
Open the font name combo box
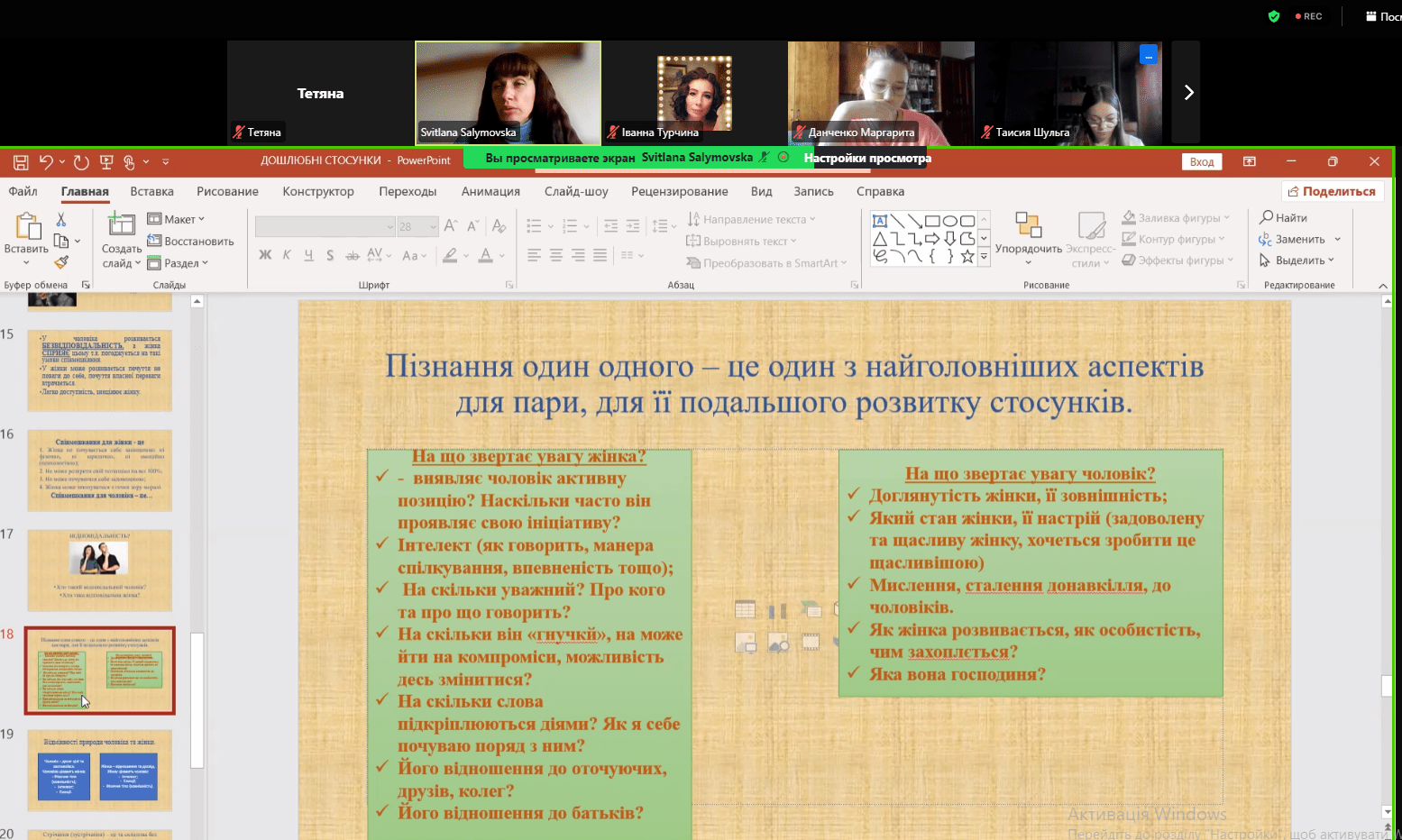pos(325,226)
